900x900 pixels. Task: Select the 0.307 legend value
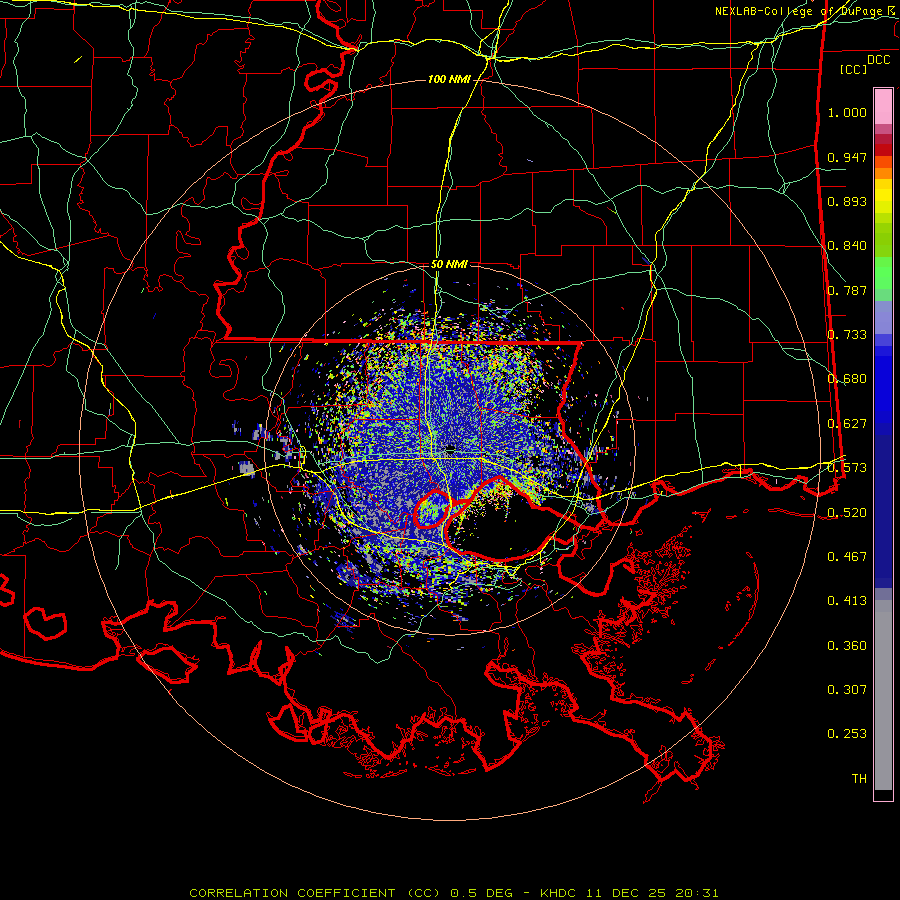click(847, 690)
